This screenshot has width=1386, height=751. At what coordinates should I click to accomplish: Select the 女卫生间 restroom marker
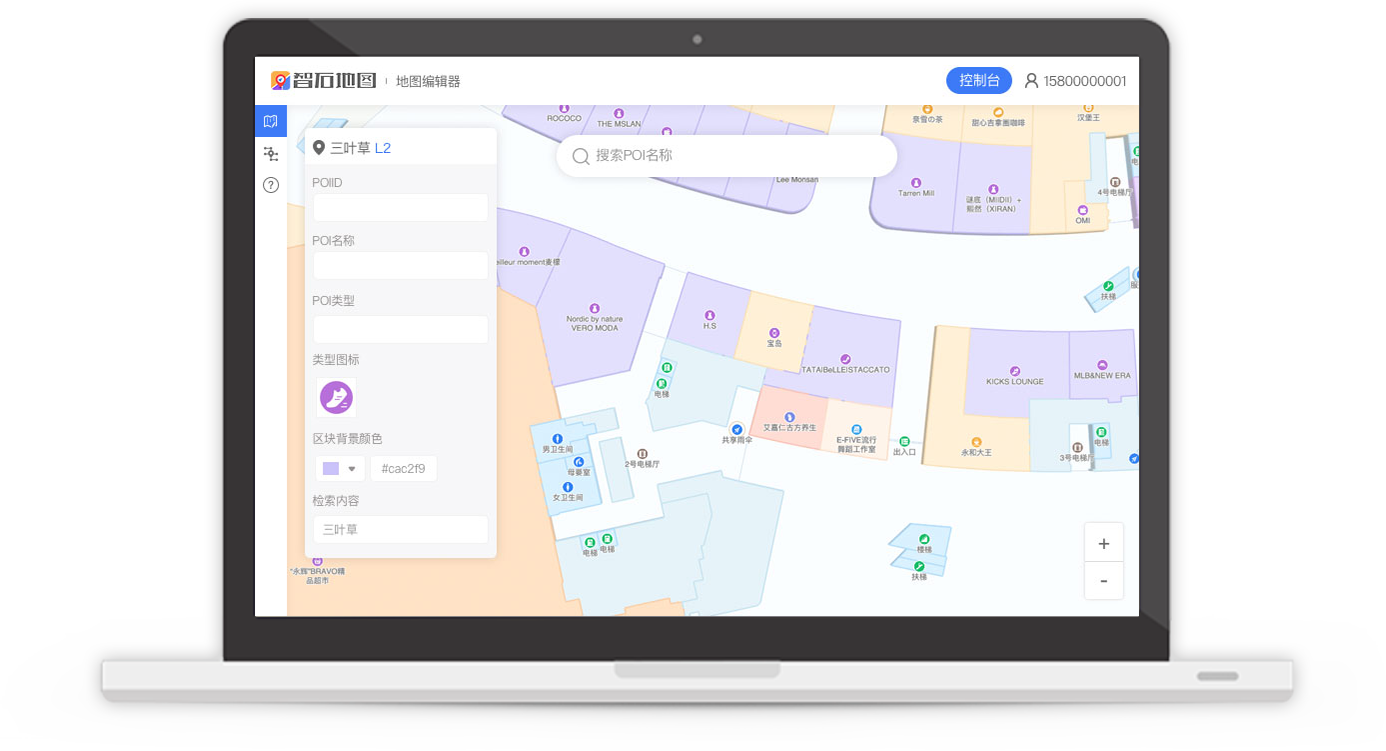tap(567, 487)
